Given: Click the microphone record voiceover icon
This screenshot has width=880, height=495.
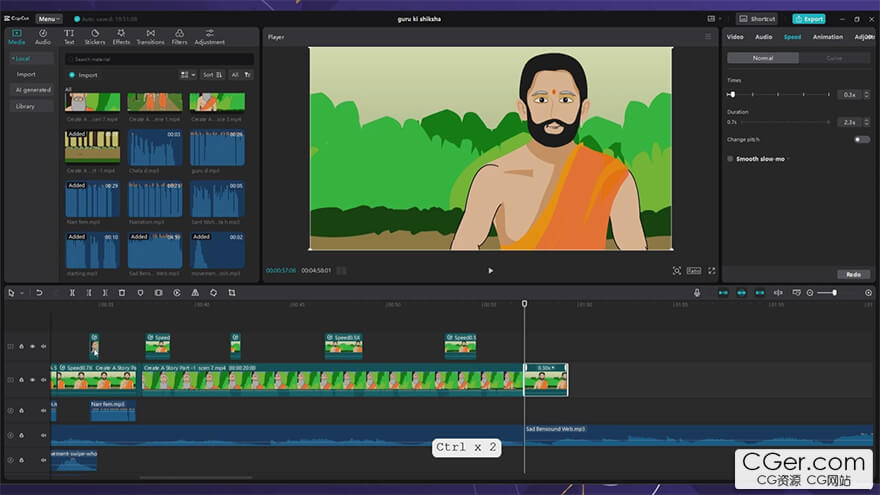Looking at the screenshot, I should (697, 293).
